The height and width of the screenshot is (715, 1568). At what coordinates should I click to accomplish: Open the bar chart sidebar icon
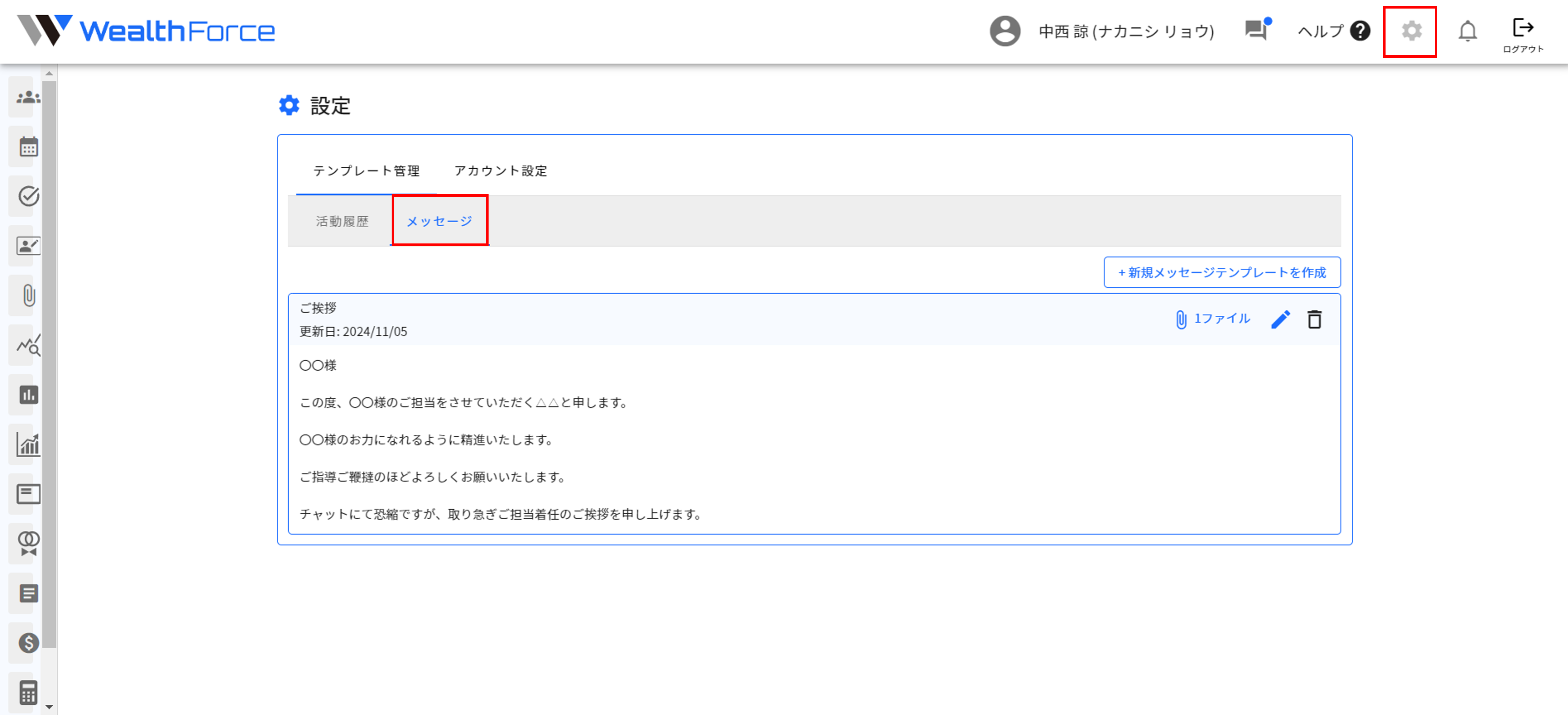tap(28, 395)
